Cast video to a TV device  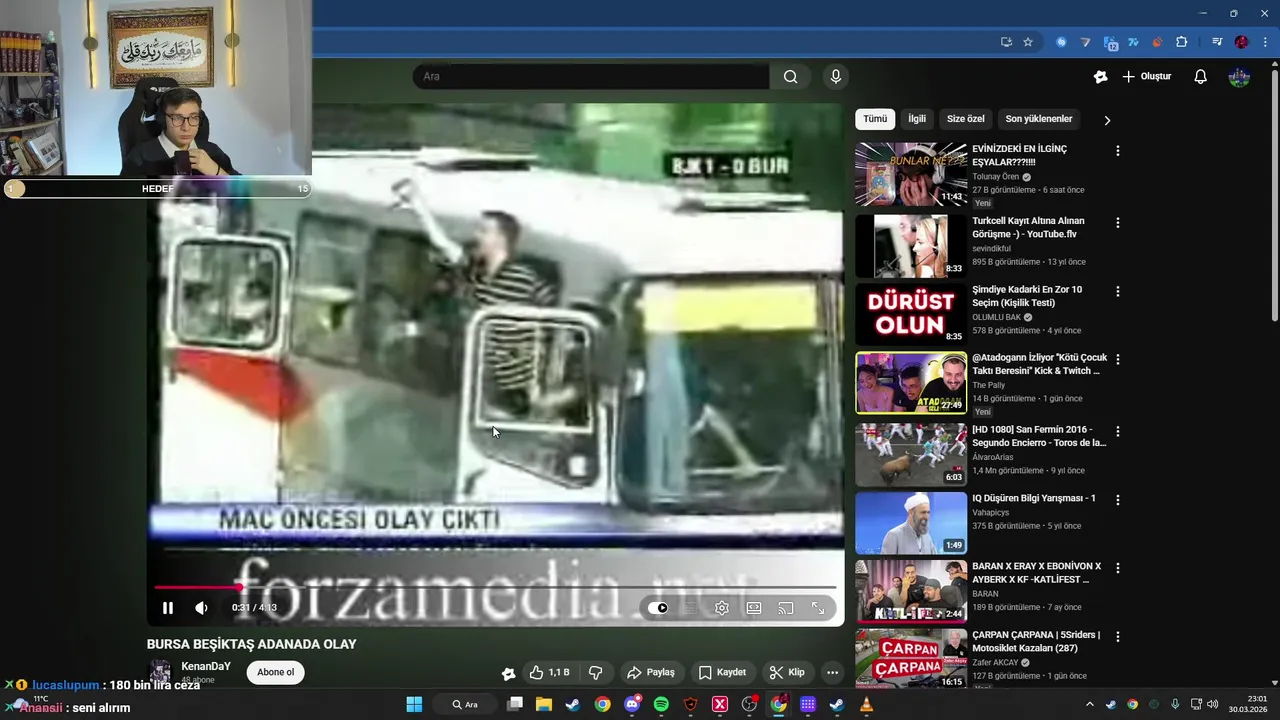pos(786,608)
